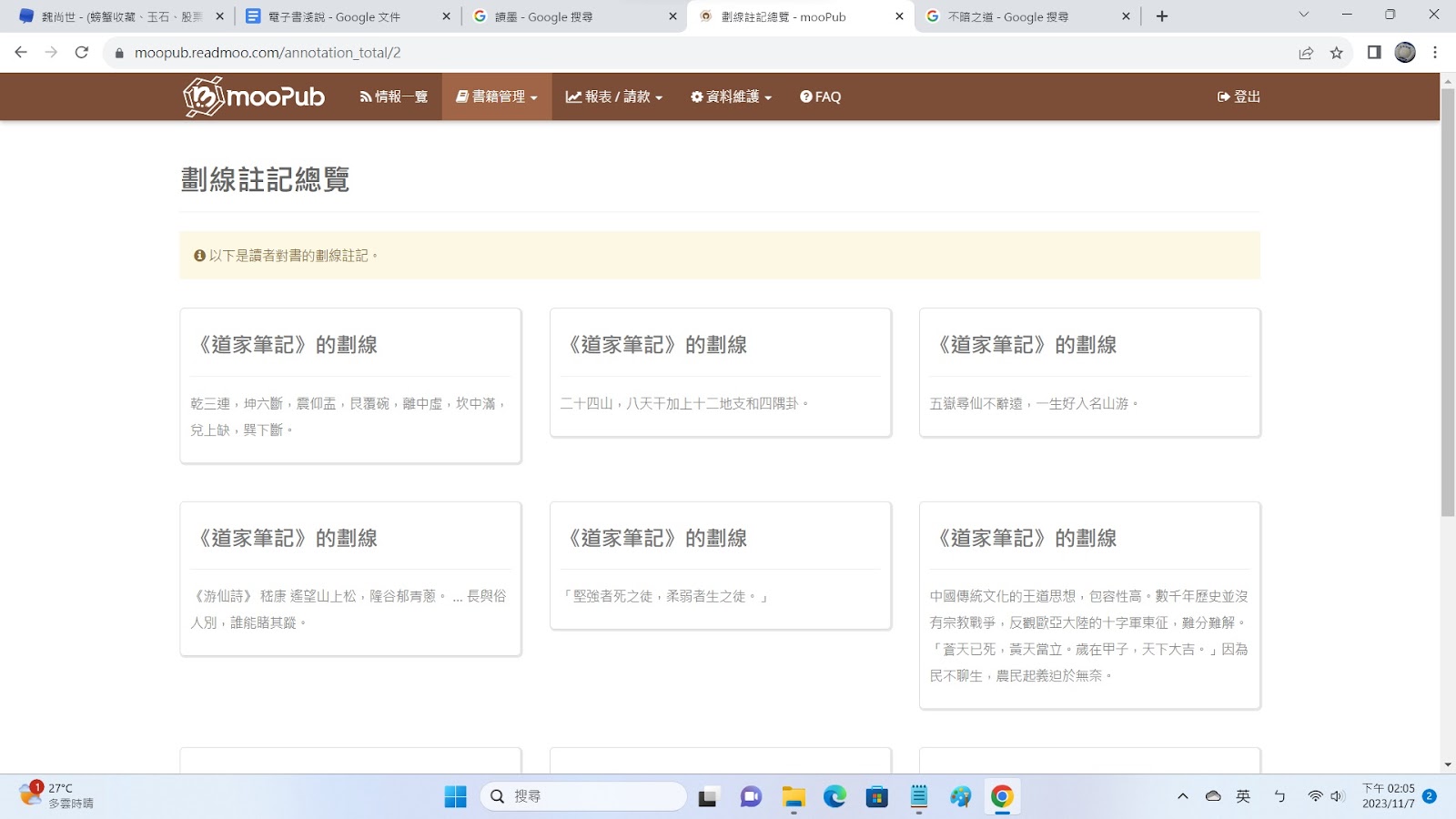
Task: Switch to 電子書淺說 Google 文件 tab
Action: pos(346,16)
